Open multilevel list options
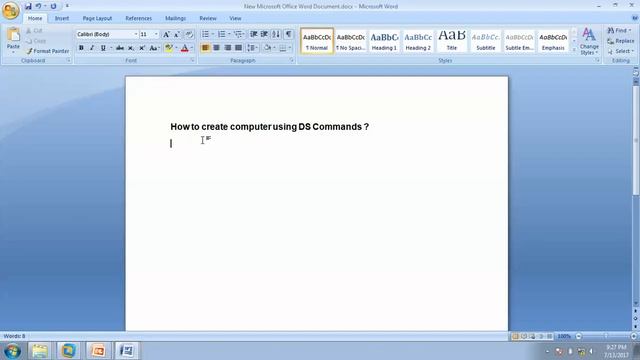This screenshot has height=360, width=640. 239,34
